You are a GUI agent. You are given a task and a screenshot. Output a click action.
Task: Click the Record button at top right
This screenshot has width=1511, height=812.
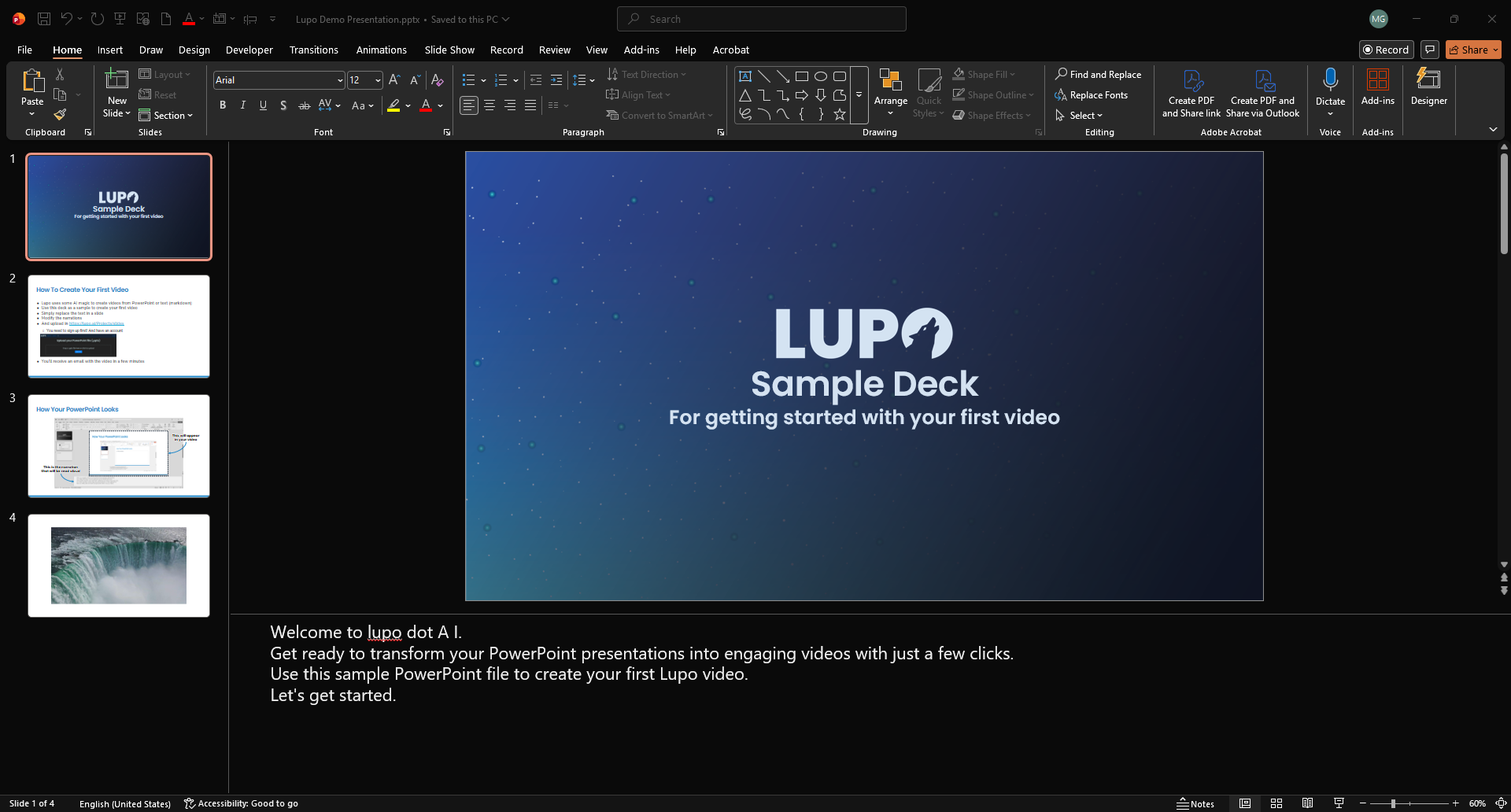tap(1387, 50)
